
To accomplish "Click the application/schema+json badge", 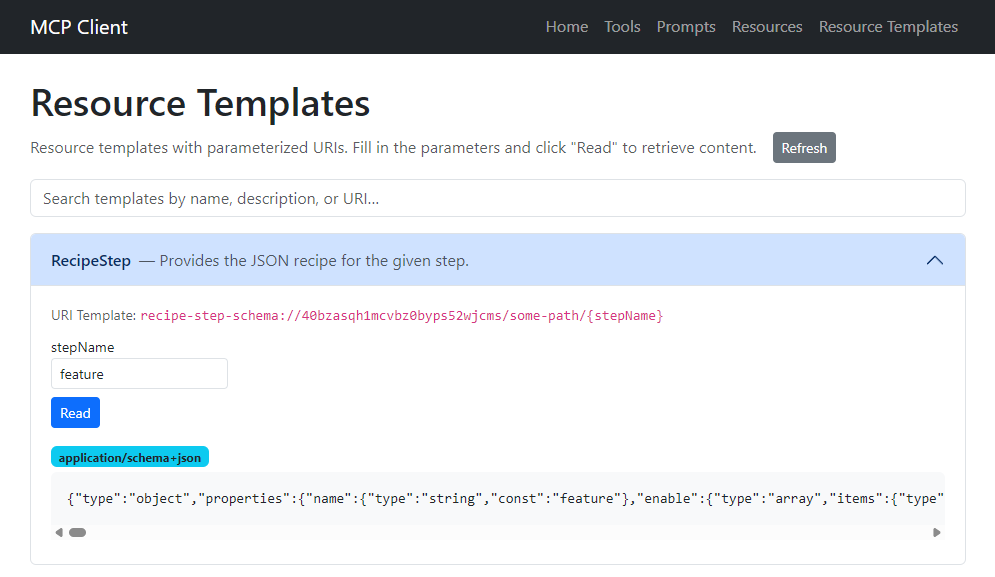I will pos(130,457).
